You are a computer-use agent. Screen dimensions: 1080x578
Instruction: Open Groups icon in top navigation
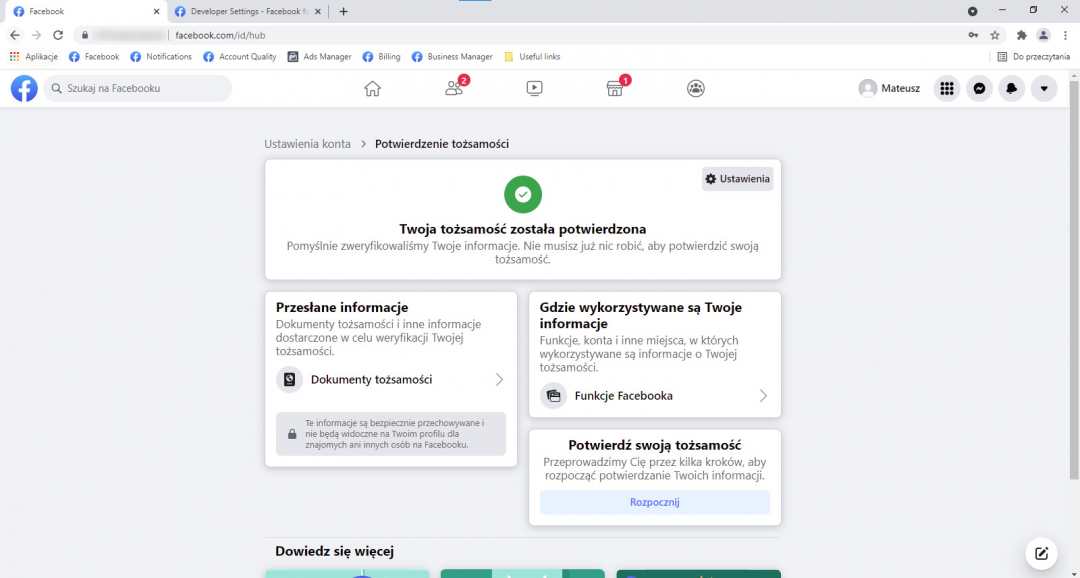pos(696,88)
